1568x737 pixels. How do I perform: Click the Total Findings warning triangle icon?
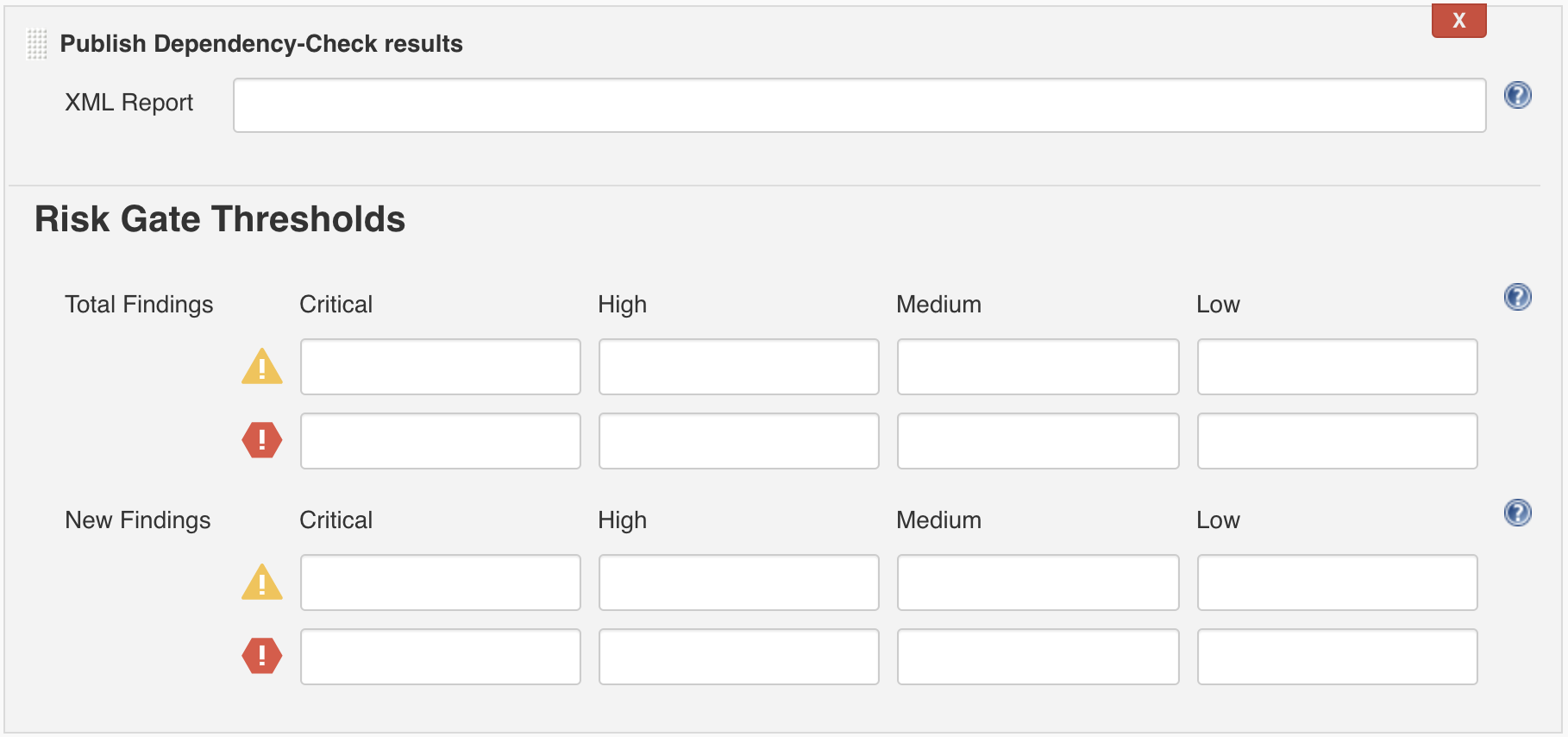tap(261, 366)
